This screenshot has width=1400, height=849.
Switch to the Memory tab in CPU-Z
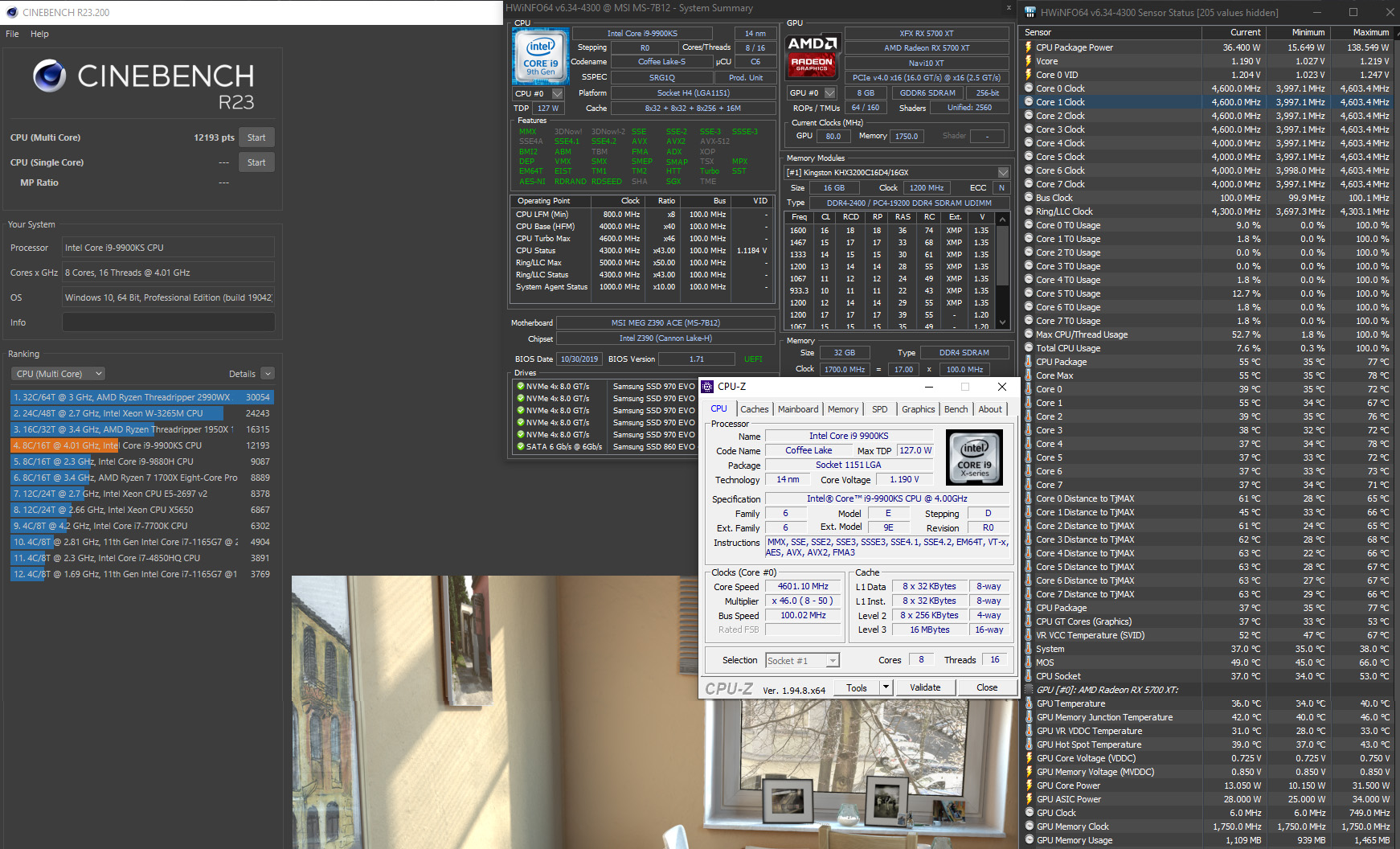tap(843, 409)
